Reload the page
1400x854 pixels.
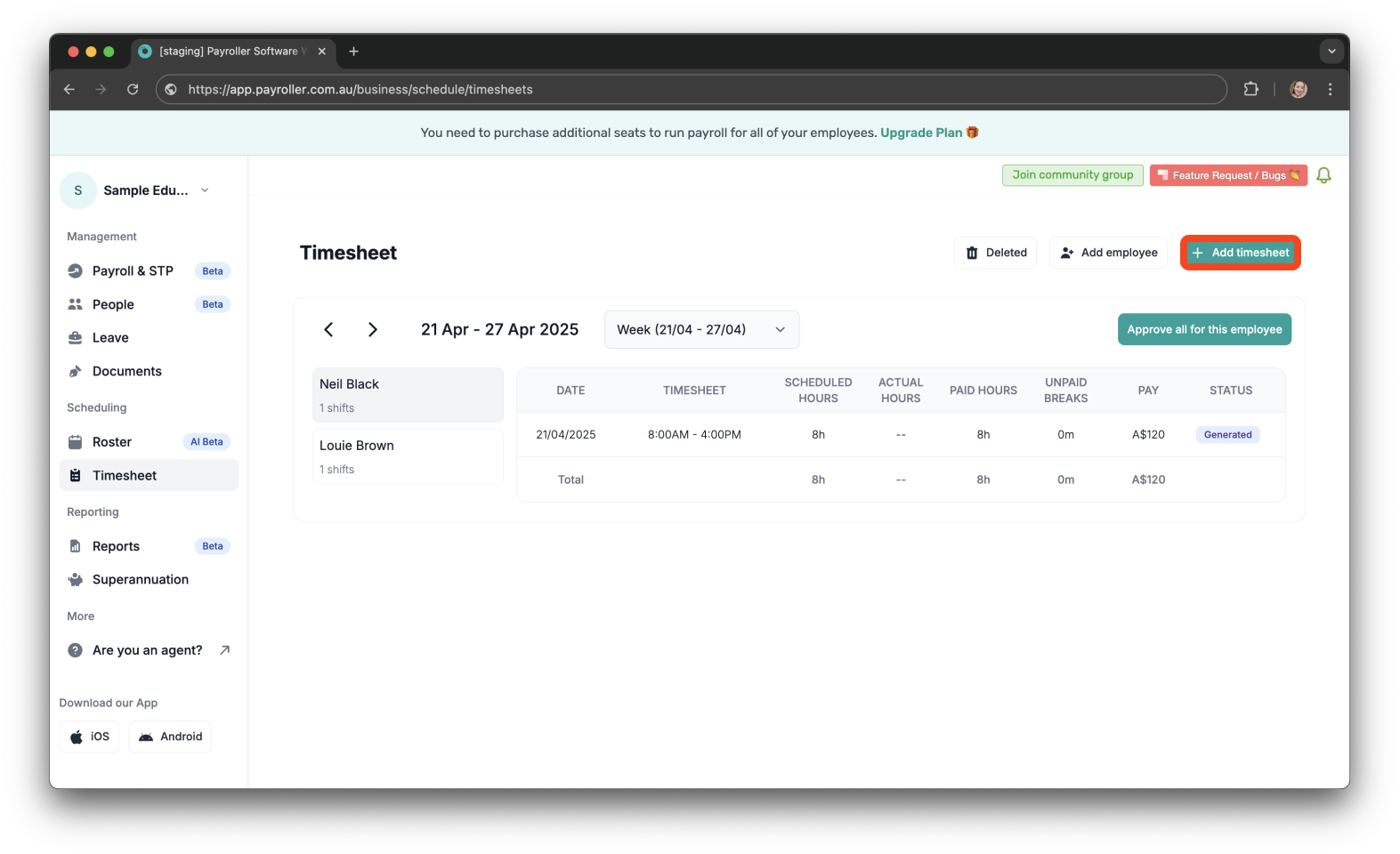(x=133, y=89)
